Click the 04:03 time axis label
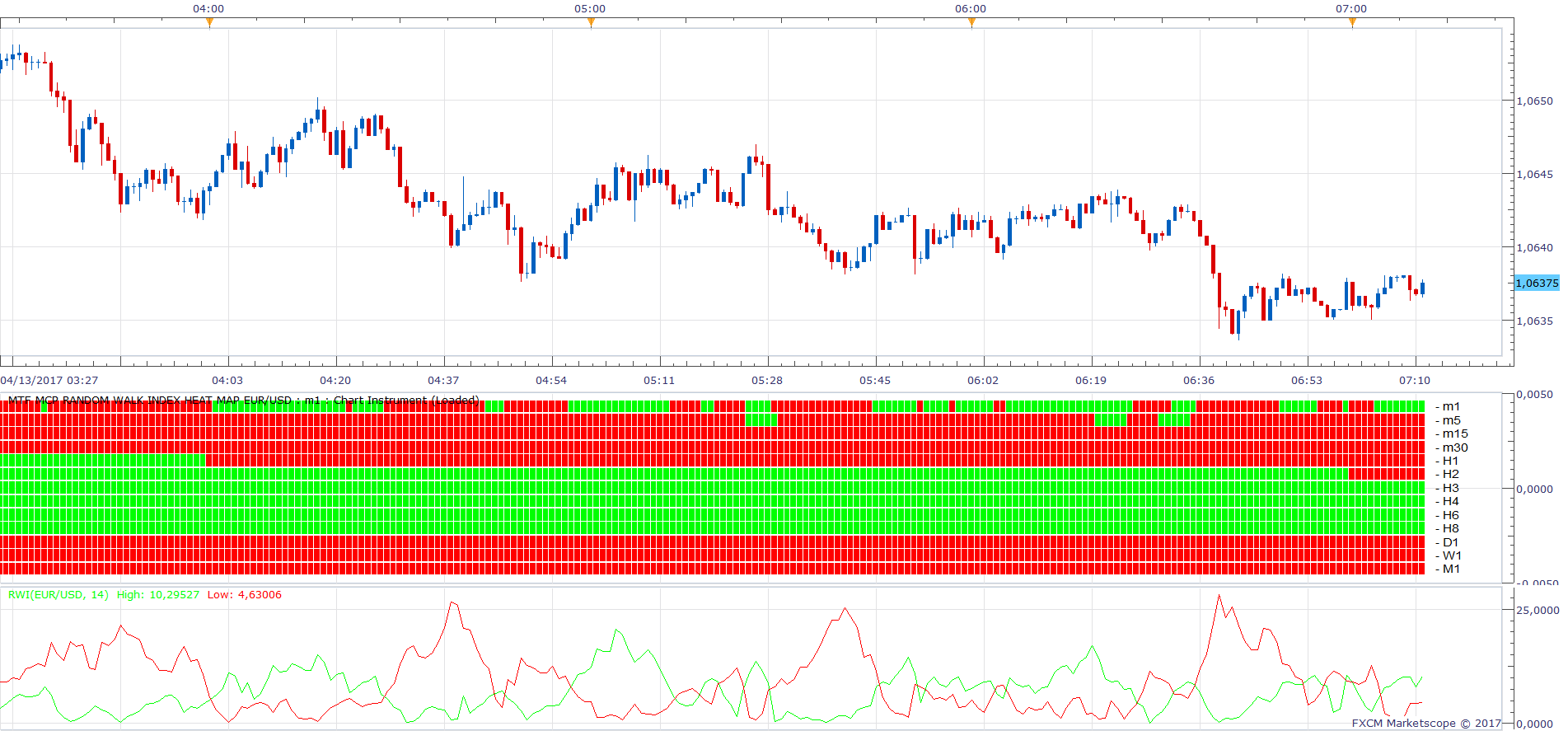This screenshot has width=1568, height=731. click(x=227, y=380)
